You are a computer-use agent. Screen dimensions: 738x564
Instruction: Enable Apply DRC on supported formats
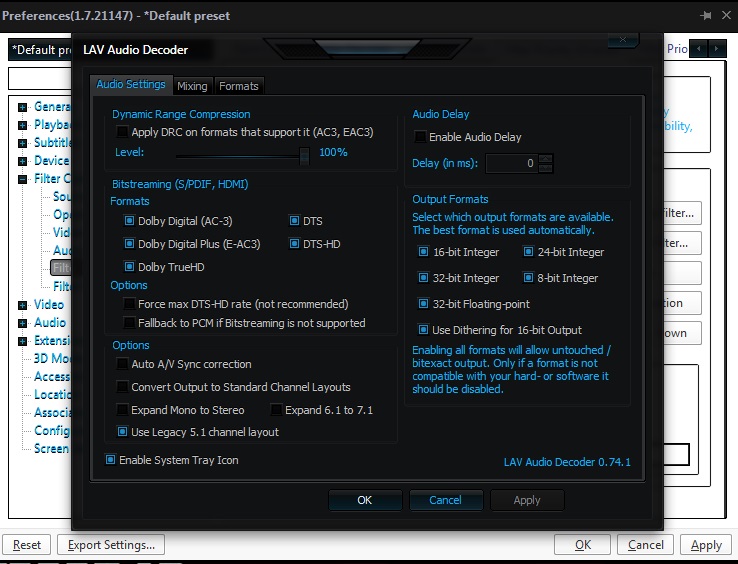pyautogui.click(x=122, y=132)
